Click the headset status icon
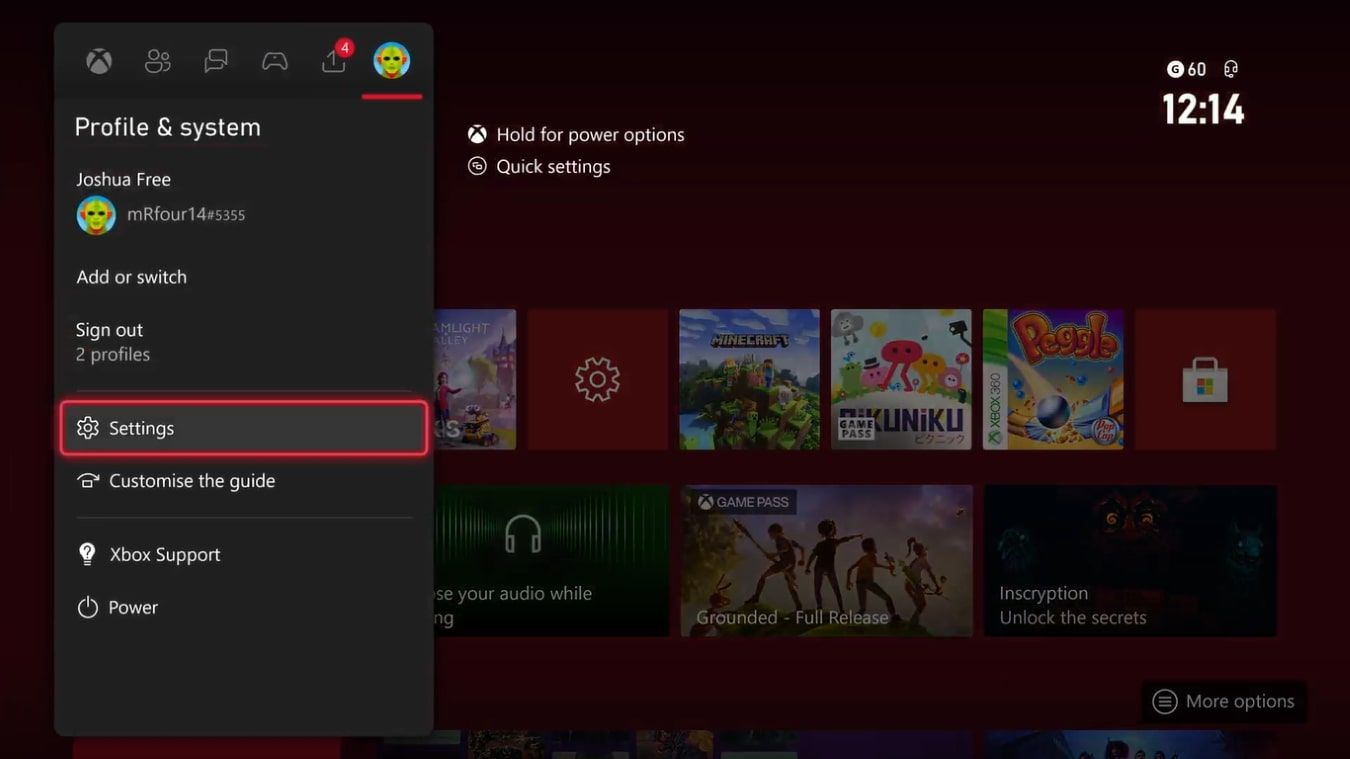Image resolution: width=1350 pixels, height=759 pixels. [1231, 69]
